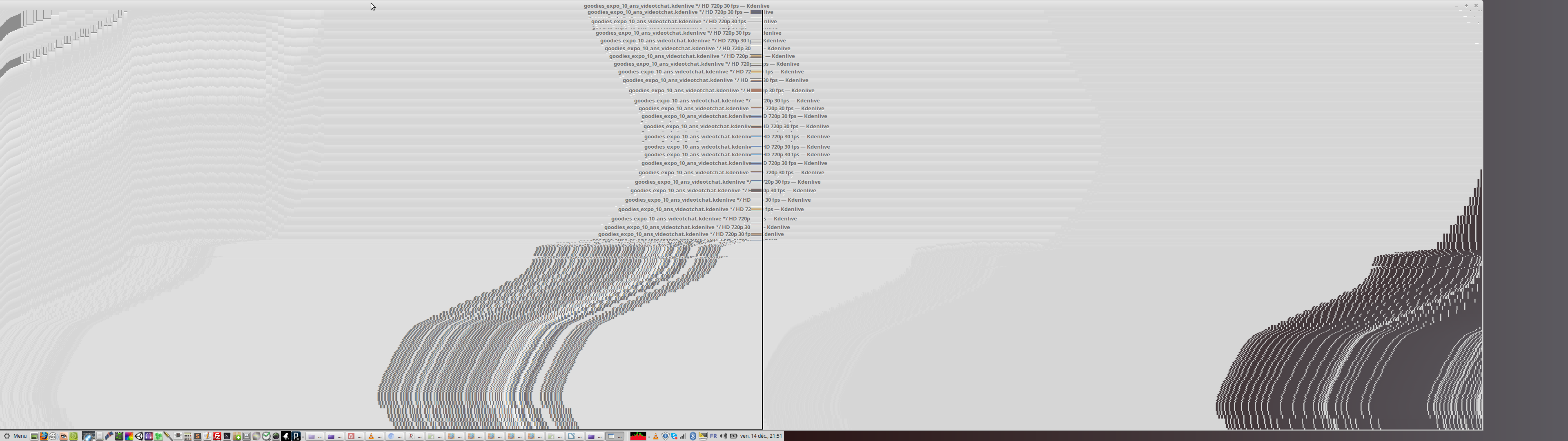Open the terminal launcher icon
Screen dimensions: 1568x441
pos(227,436)
